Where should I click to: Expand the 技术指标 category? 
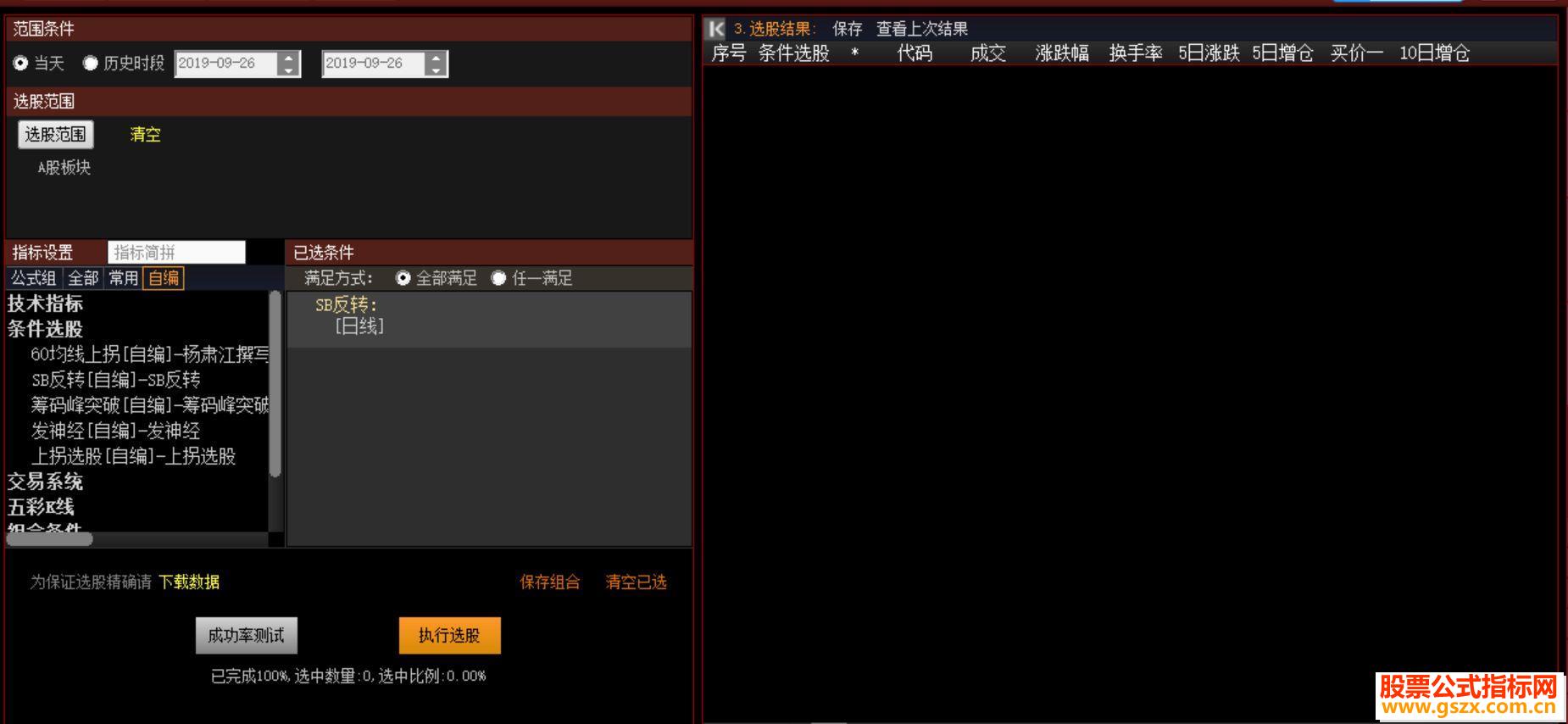[x=45, y=304]
